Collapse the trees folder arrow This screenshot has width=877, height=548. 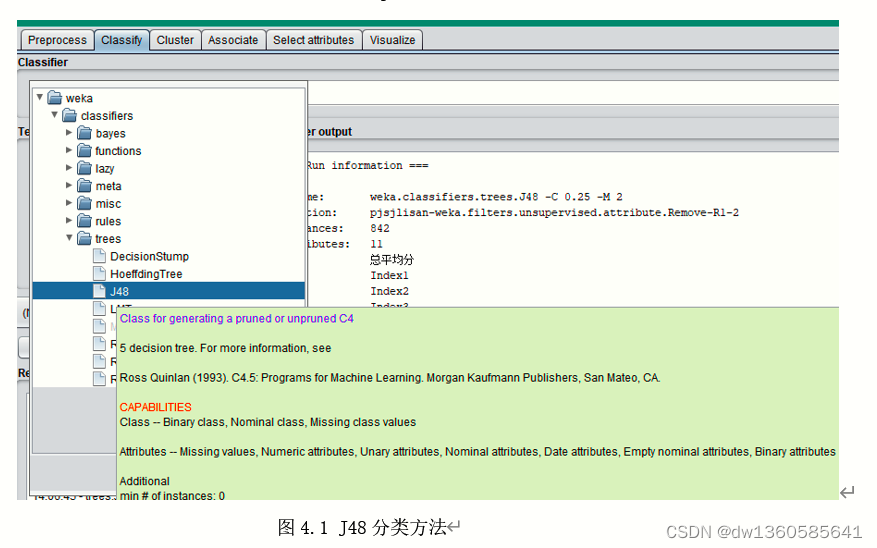[x=69, y=238]
